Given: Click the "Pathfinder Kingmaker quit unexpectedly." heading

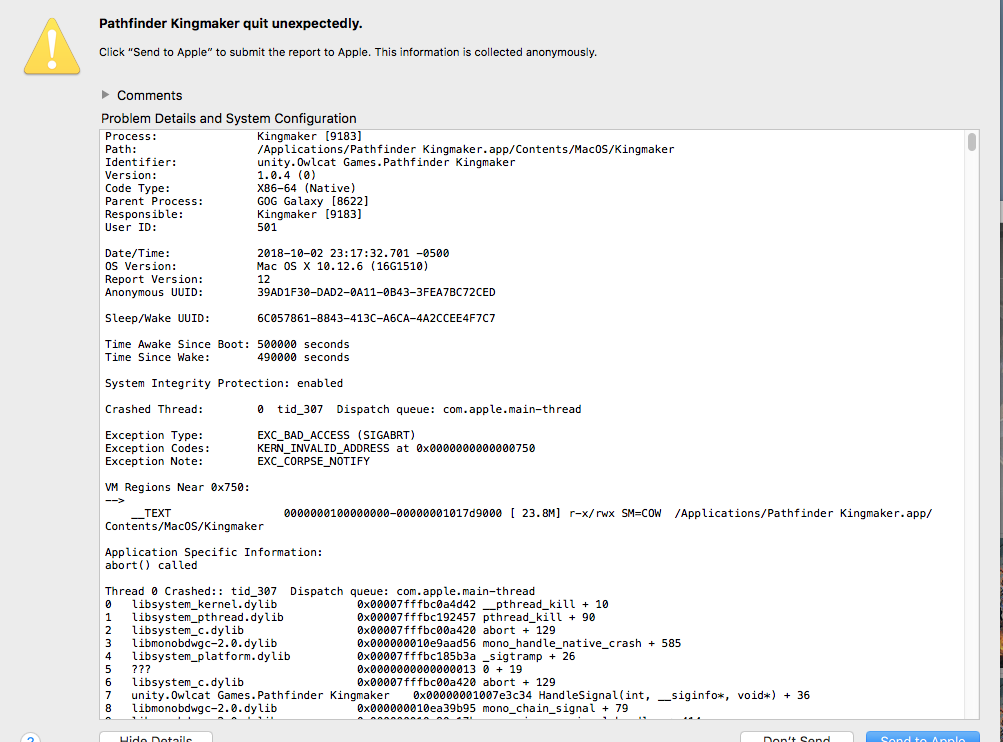Looking at the screenshot, I should tap(230, 24).
